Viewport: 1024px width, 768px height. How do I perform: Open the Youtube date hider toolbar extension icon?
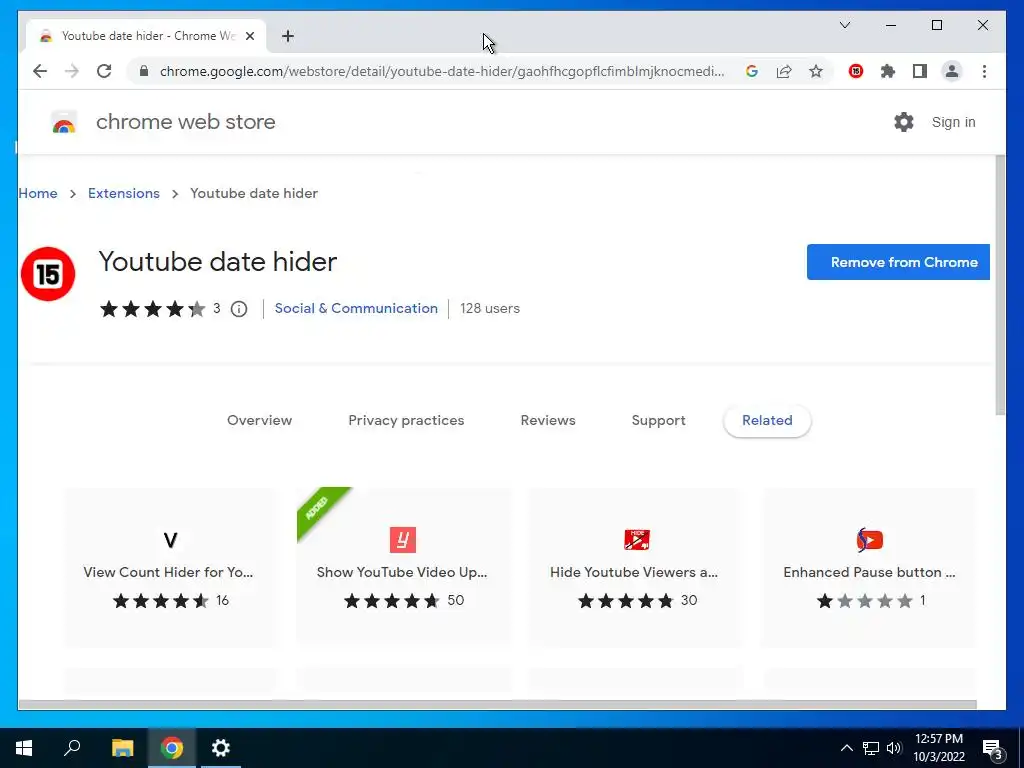856,71
